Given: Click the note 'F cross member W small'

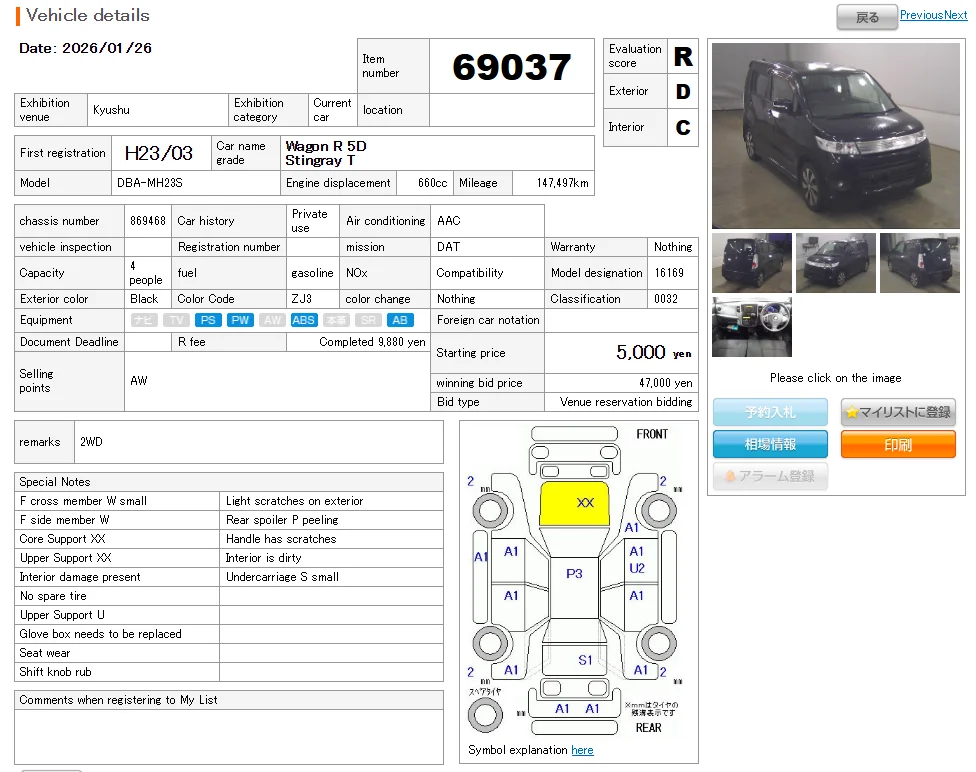Looking at the screenshot, I should [83, 501].
